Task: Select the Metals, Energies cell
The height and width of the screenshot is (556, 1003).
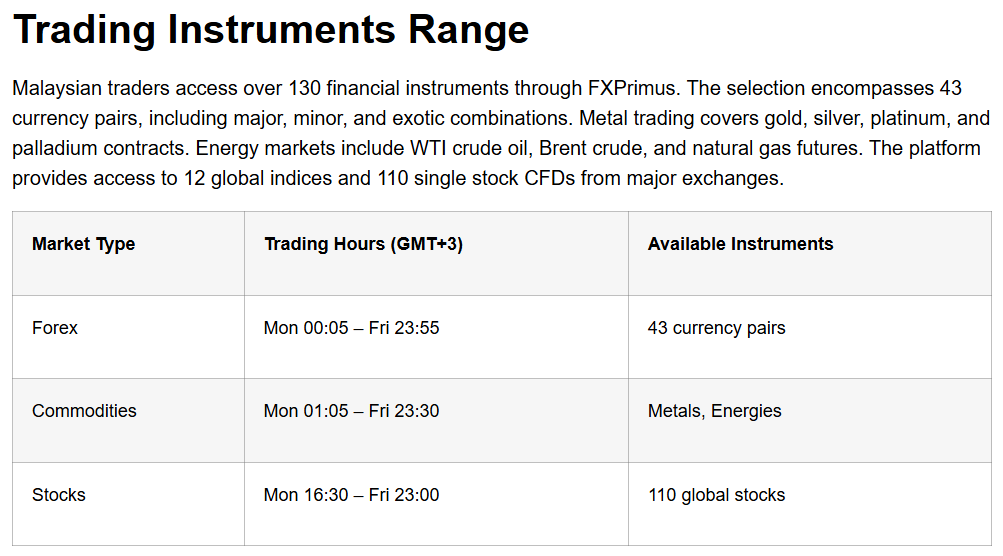Action: 714,411
